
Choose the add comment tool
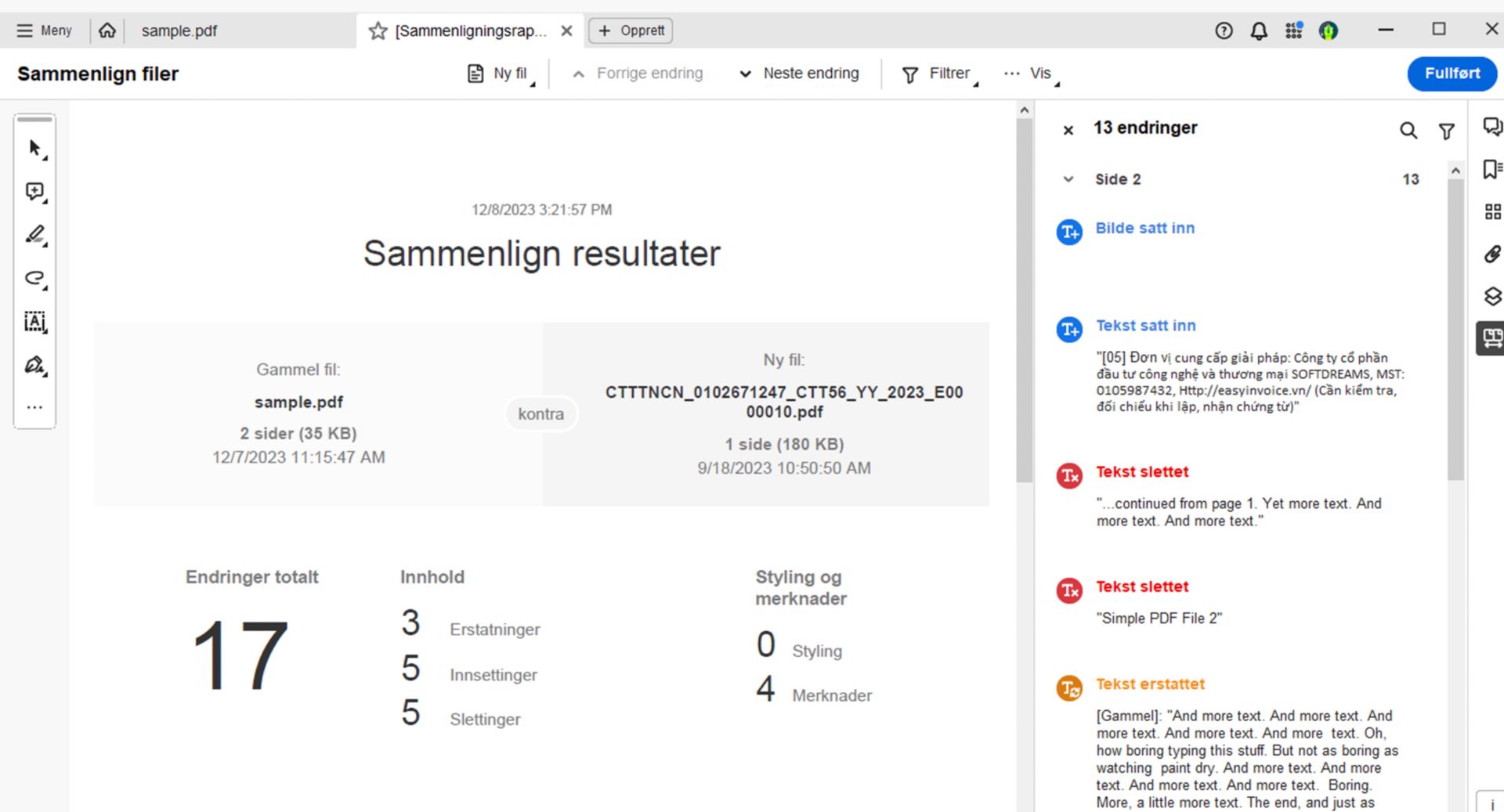[34, 191]
